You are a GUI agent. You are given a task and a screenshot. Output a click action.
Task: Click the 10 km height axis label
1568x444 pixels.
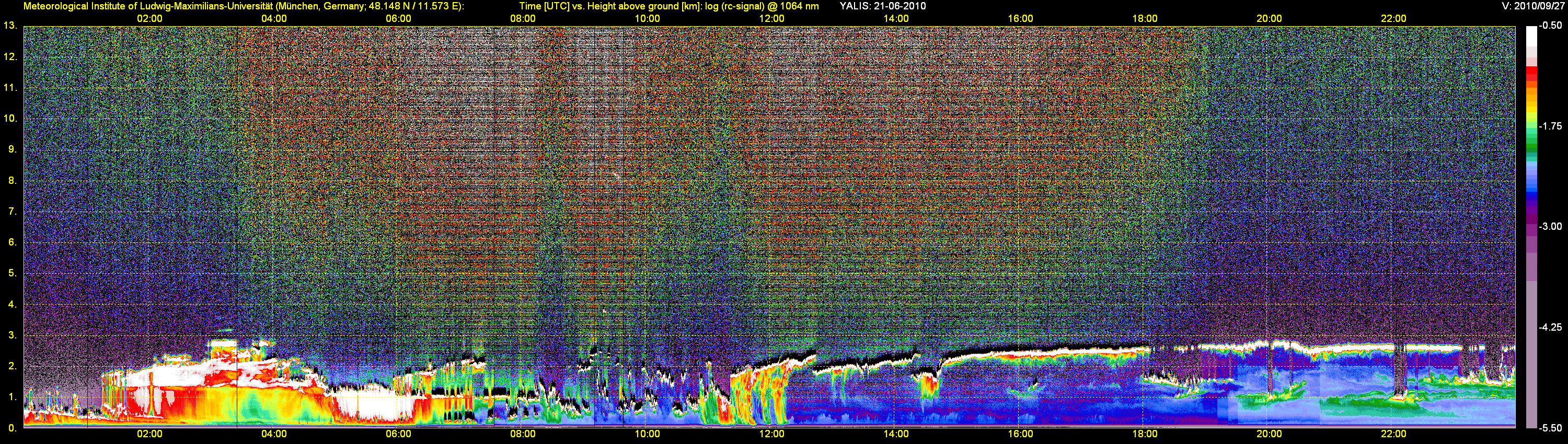(10, 119)
